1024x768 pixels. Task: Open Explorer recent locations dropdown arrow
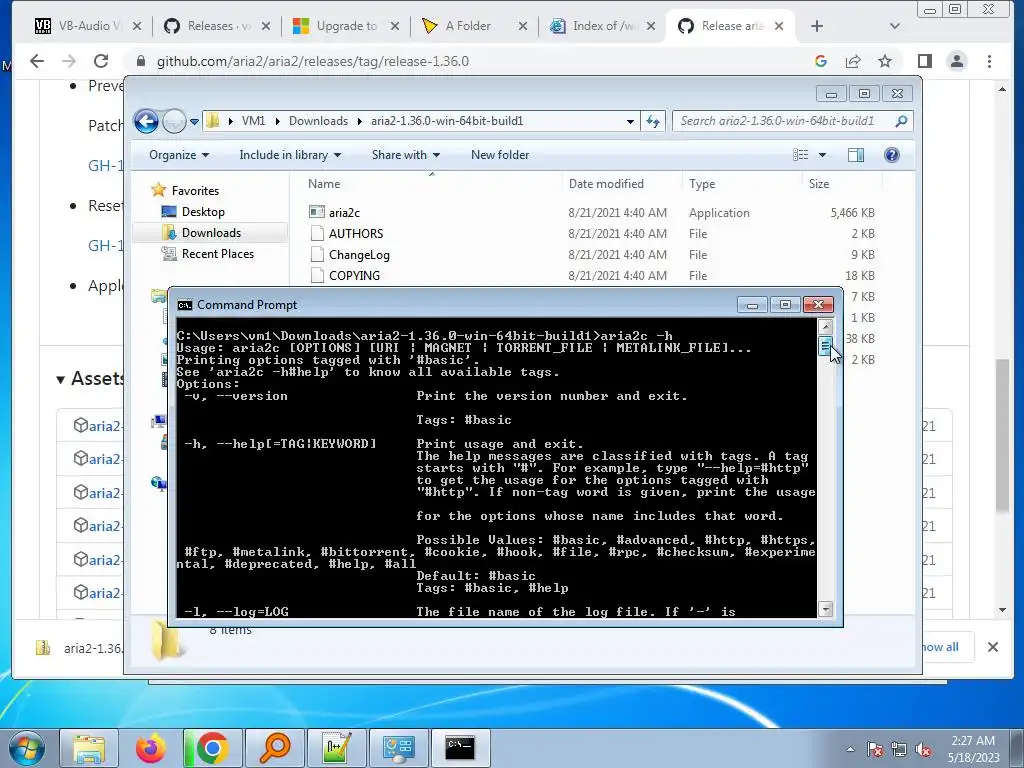point(194,121)
